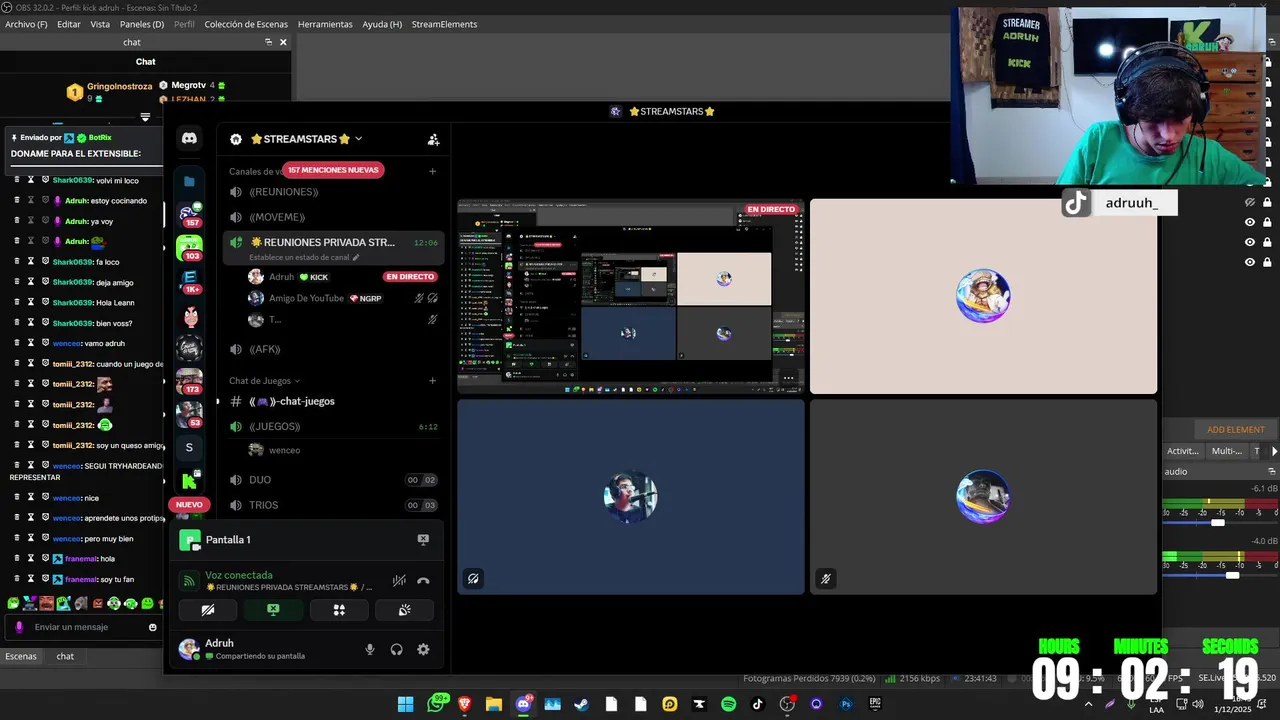This screenshot has width=1280, height=720.
Task: Show hidden system tray icons
Action: (1088, 704)
